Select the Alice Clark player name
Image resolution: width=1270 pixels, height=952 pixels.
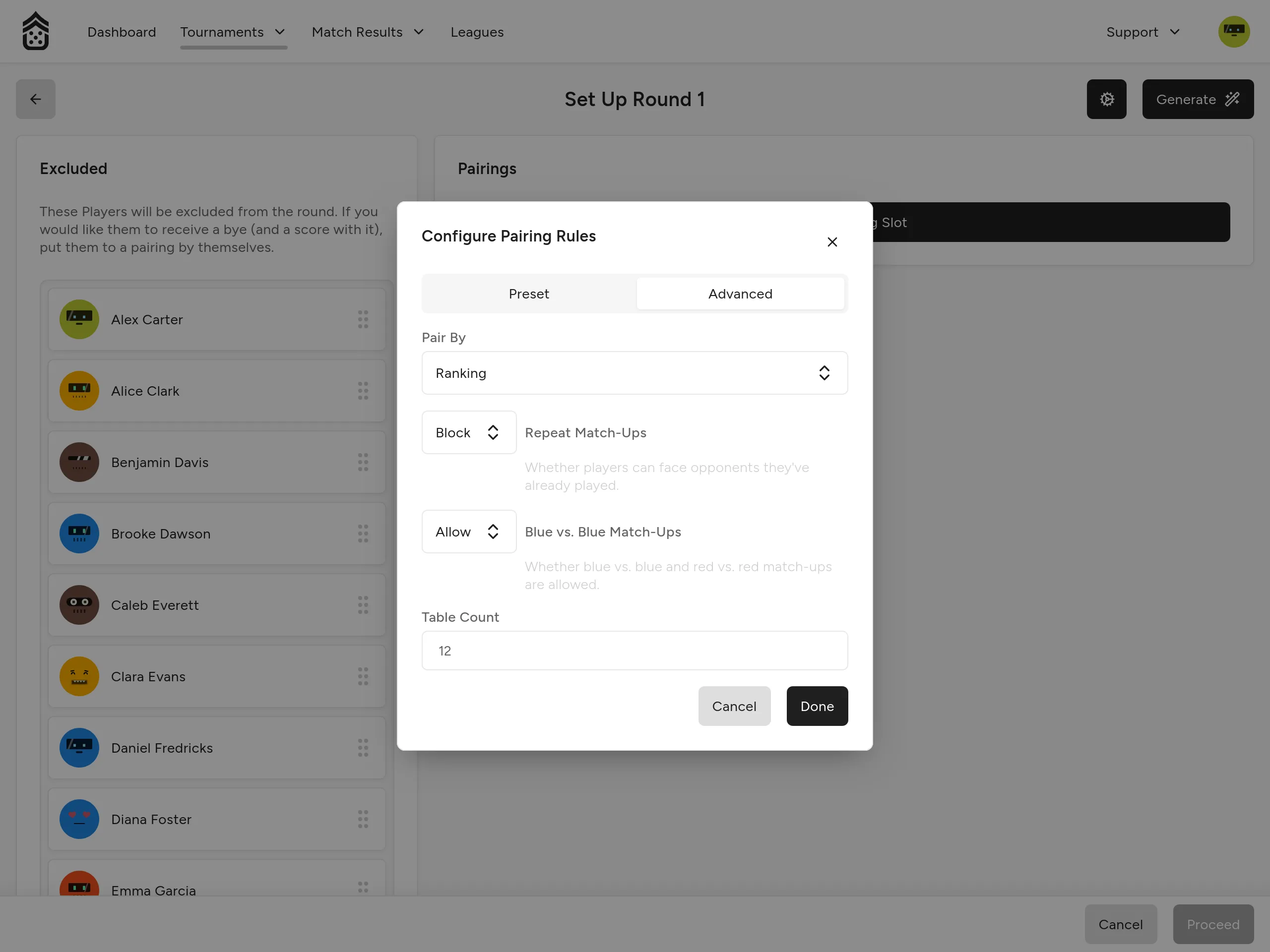click(145, 391)
